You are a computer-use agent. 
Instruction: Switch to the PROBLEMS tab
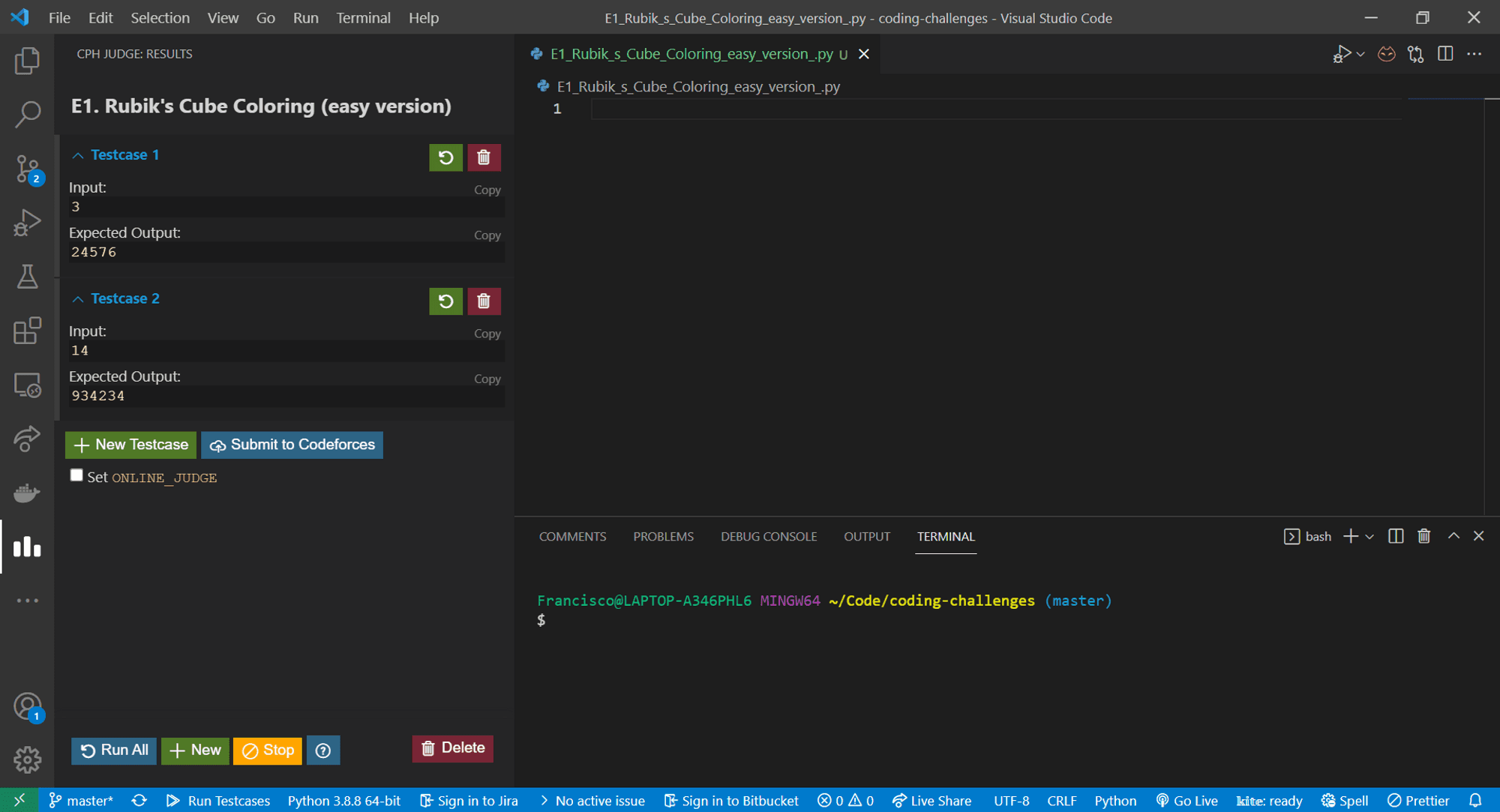pyautogui.click(x=663, y=536)
